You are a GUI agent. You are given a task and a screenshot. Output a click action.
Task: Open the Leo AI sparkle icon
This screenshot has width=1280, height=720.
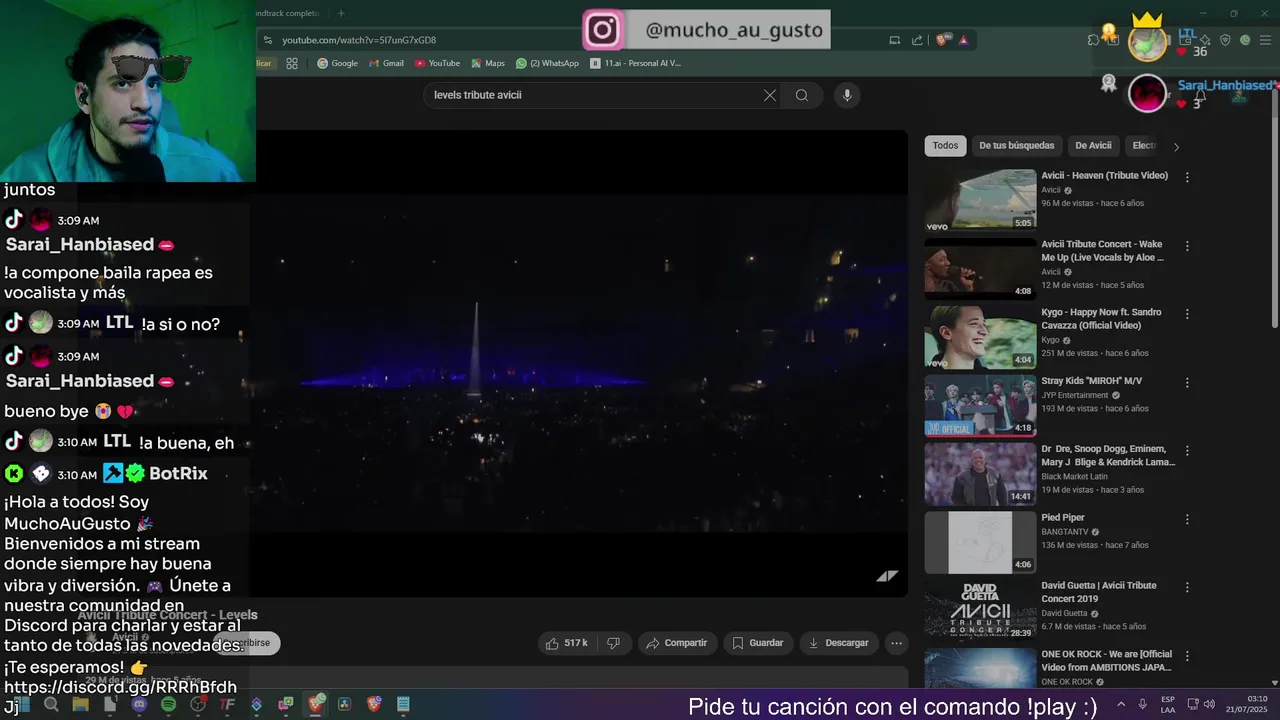[x=1205, y=40]
